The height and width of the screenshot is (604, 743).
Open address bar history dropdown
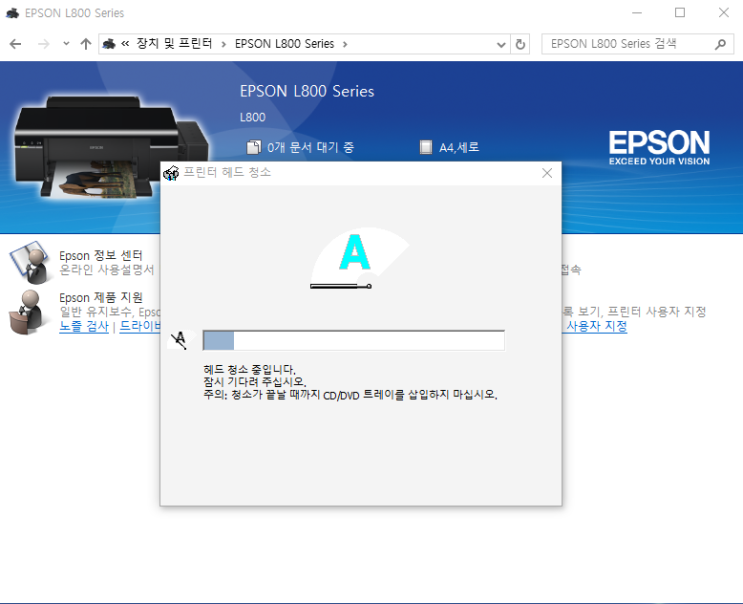501,45
